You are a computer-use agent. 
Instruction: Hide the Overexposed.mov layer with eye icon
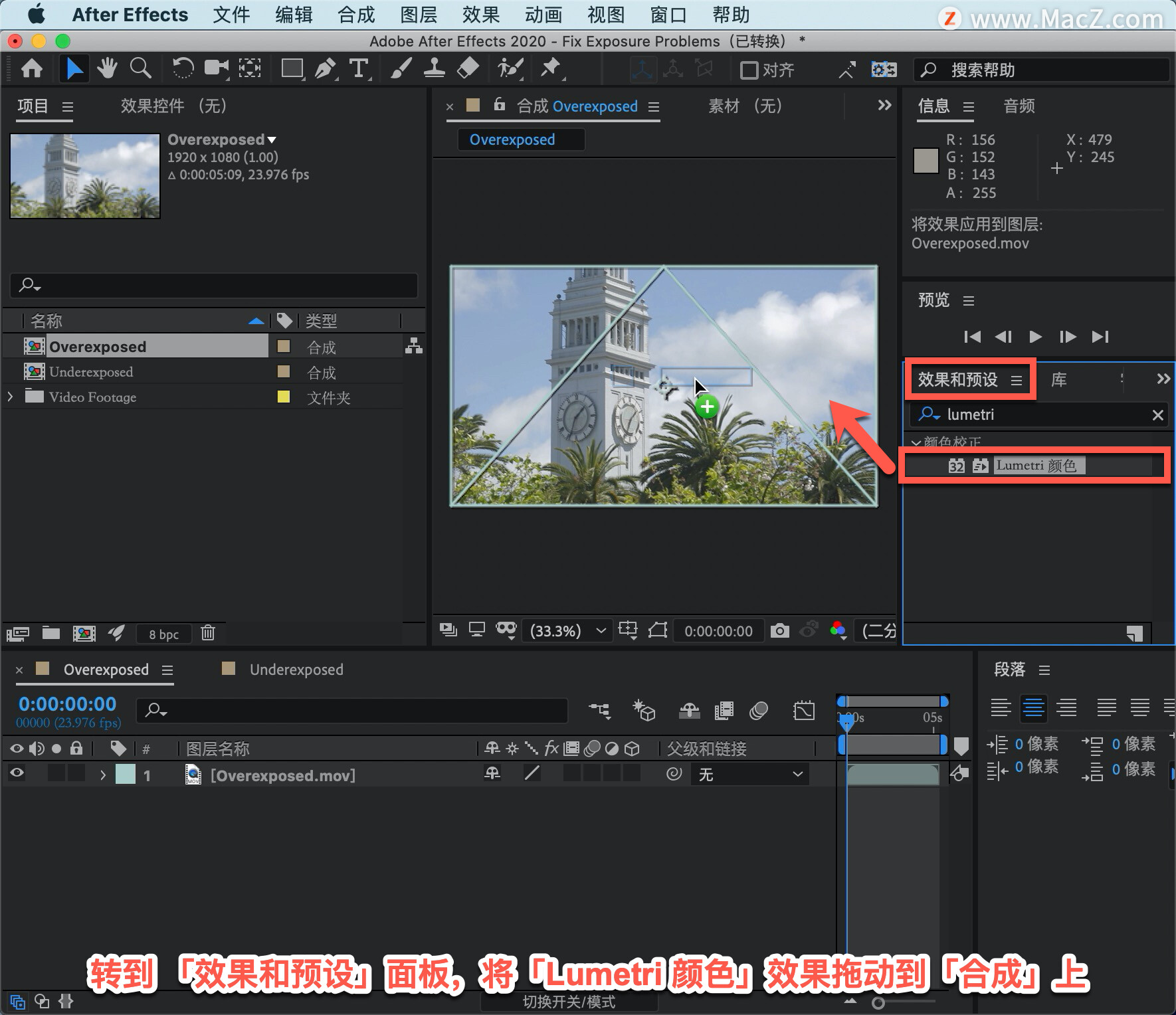point(17,773)
